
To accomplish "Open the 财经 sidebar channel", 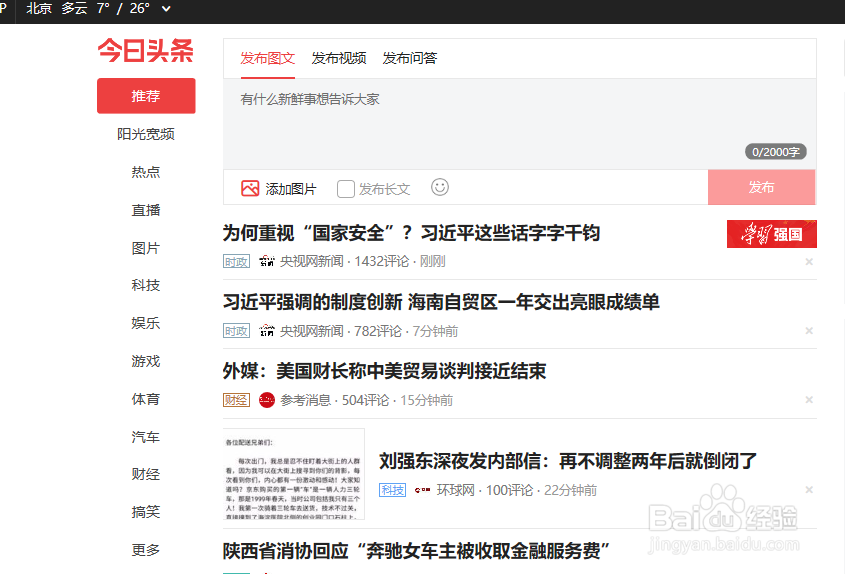I will coord(146,474).
